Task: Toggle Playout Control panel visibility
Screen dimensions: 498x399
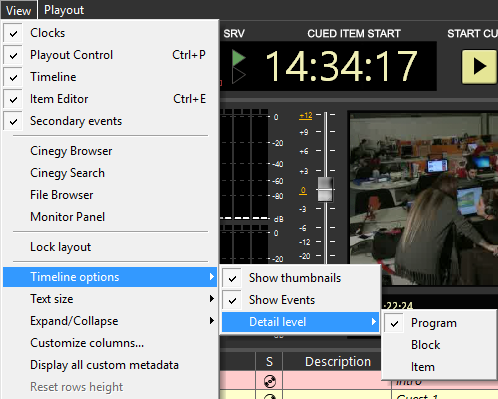Action: coord(110,55)
